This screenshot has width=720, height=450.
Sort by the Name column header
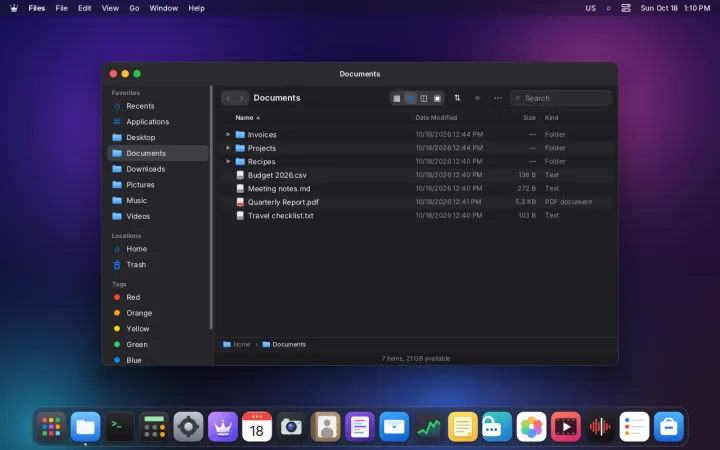(244, 118)
